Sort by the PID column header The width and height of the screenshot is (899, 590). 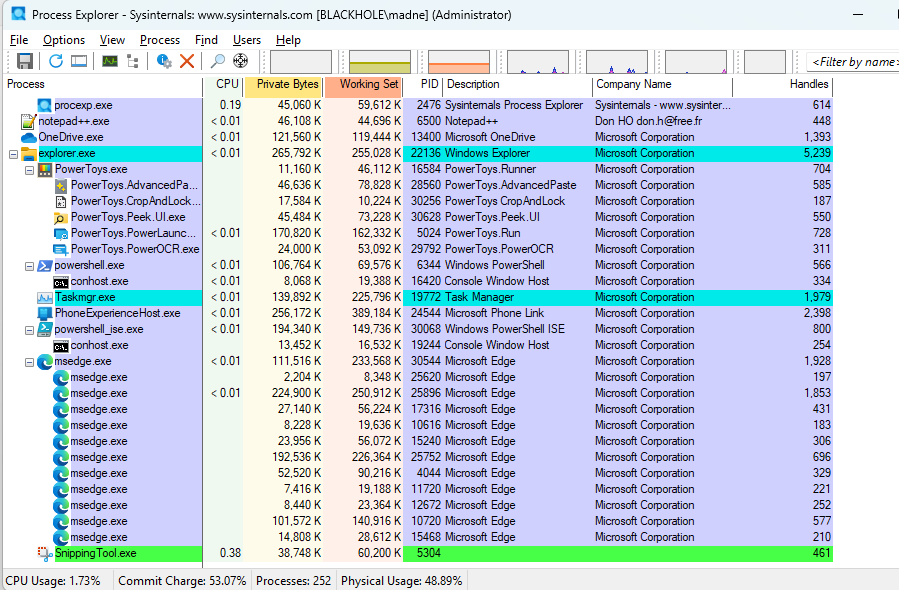pos(423,85)
